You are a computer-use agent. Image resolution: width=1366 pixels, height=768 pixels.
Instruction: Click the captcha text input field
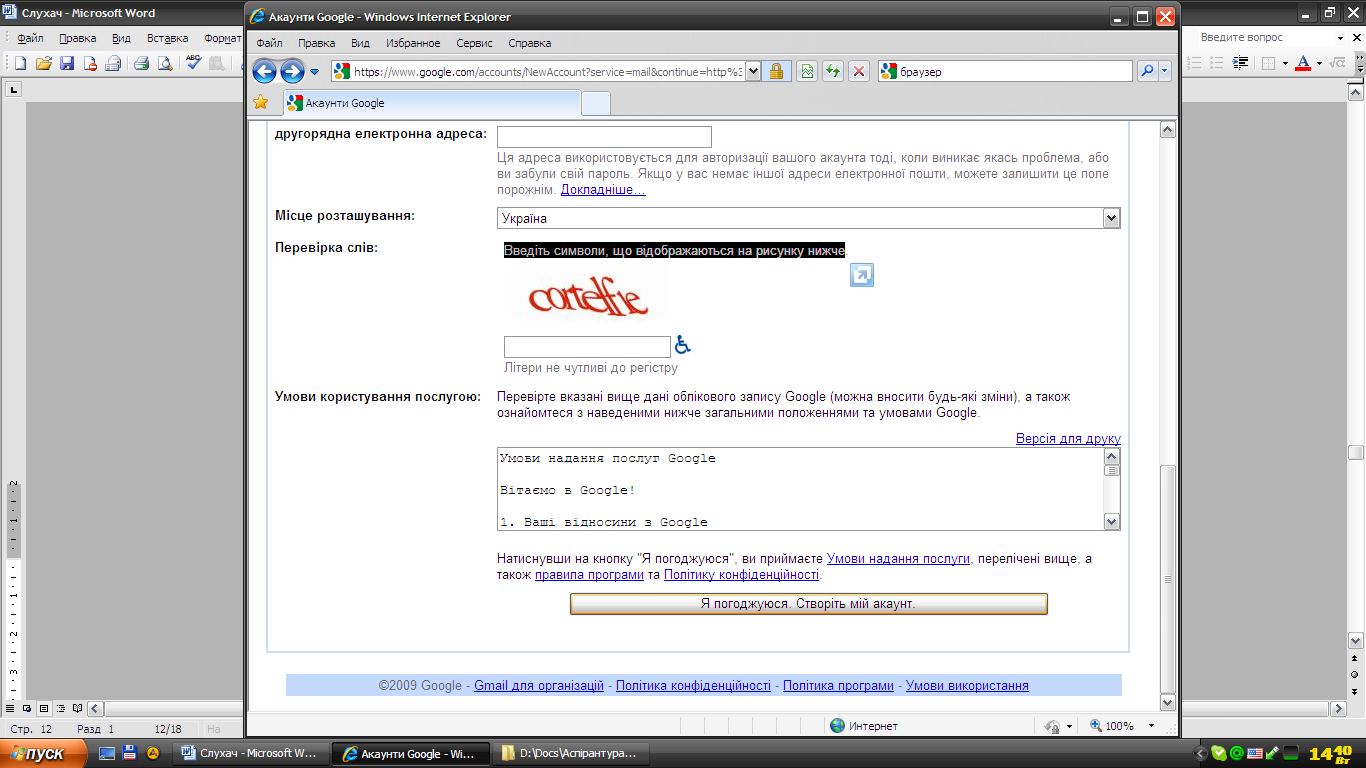tap(587, 347)
